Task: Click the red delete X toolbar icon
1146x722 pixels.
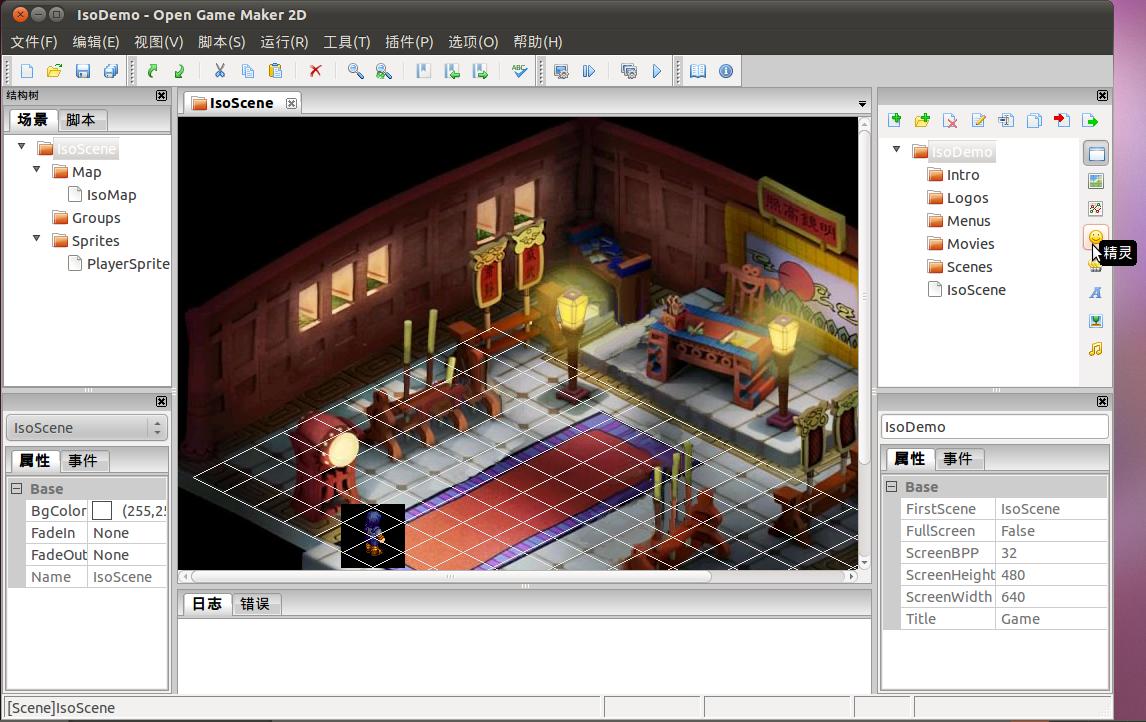Action: (314, 71)
